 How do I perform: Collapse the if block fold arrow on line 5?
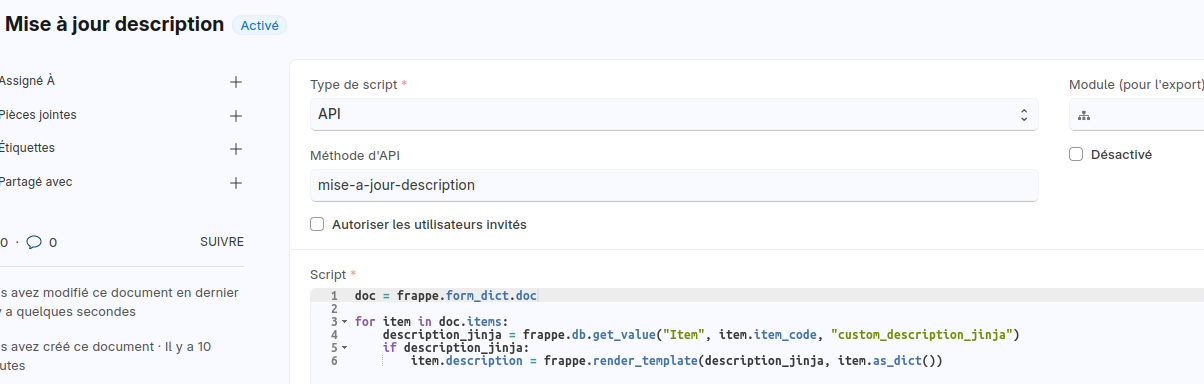[345, 348]
